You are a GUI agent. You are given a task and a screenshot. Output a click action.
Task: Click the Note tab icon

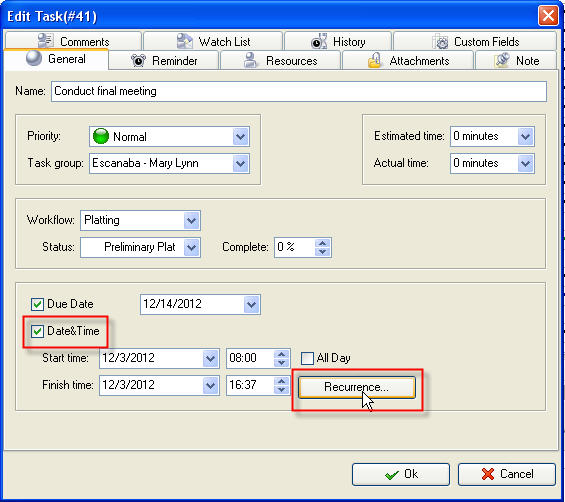502,60
